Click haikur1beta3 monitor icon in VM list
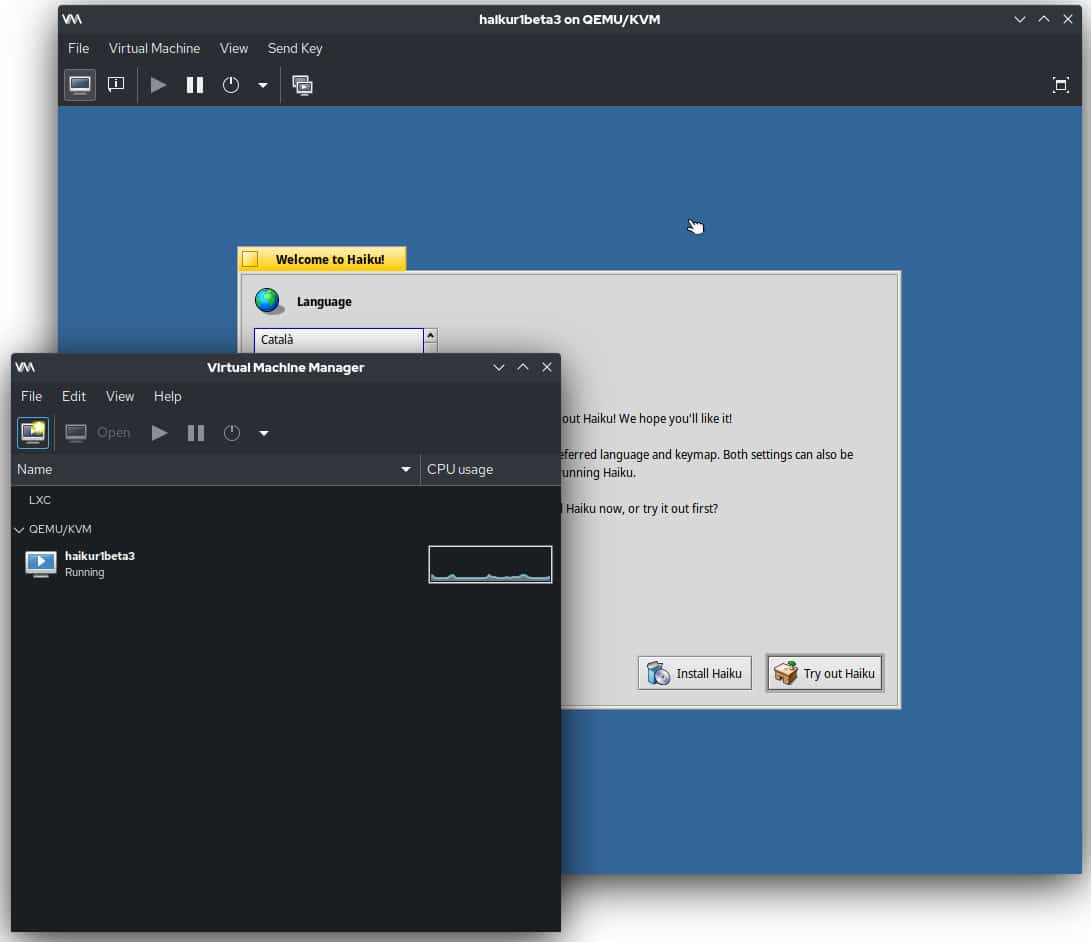This screenshot has height=942, width=1091. (40, 564)
